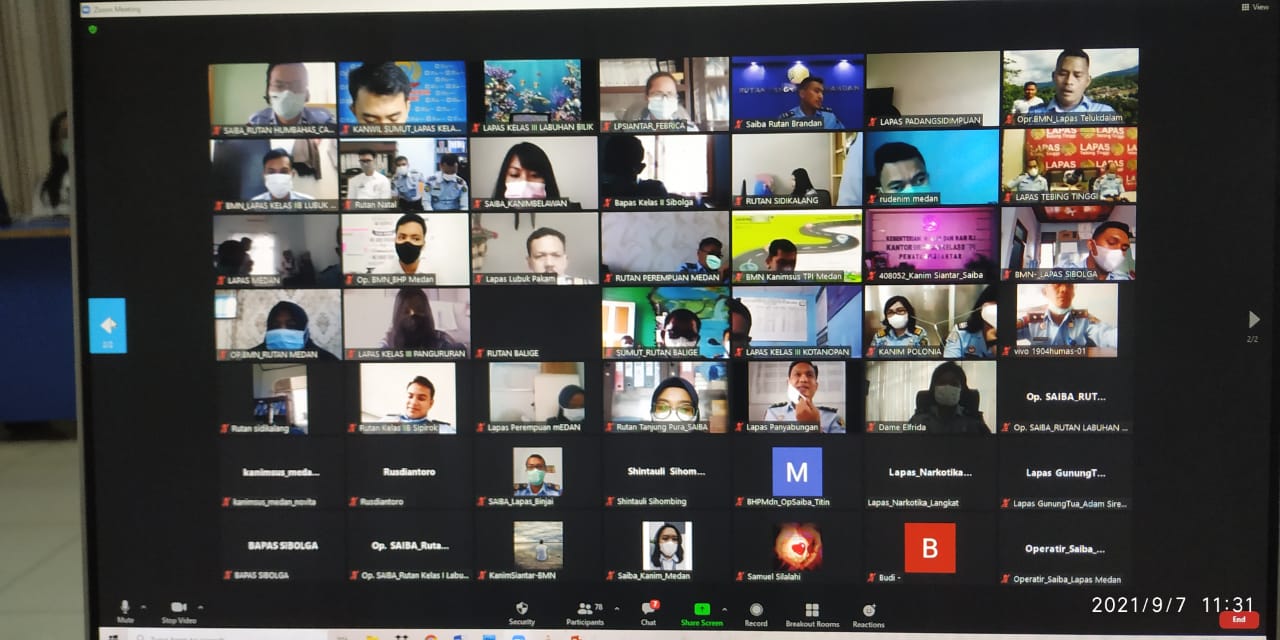Open the Participants panel

[x=585, y=611]
